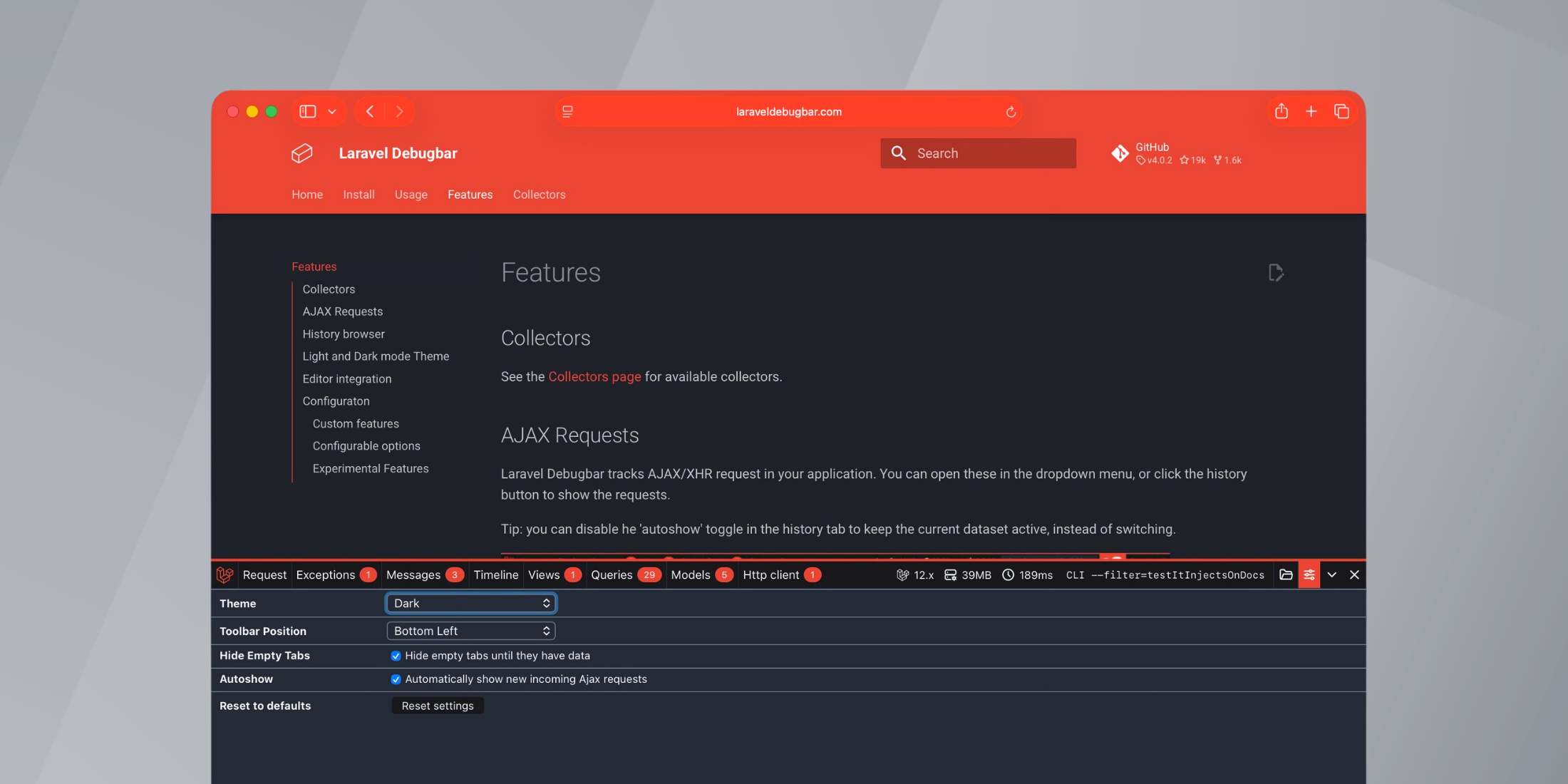Image resolution: width=1568 pixels, height=784 pixels.
Task: Click the memory usage indicator showing 39MB
Action: click(x=968, y=574)
